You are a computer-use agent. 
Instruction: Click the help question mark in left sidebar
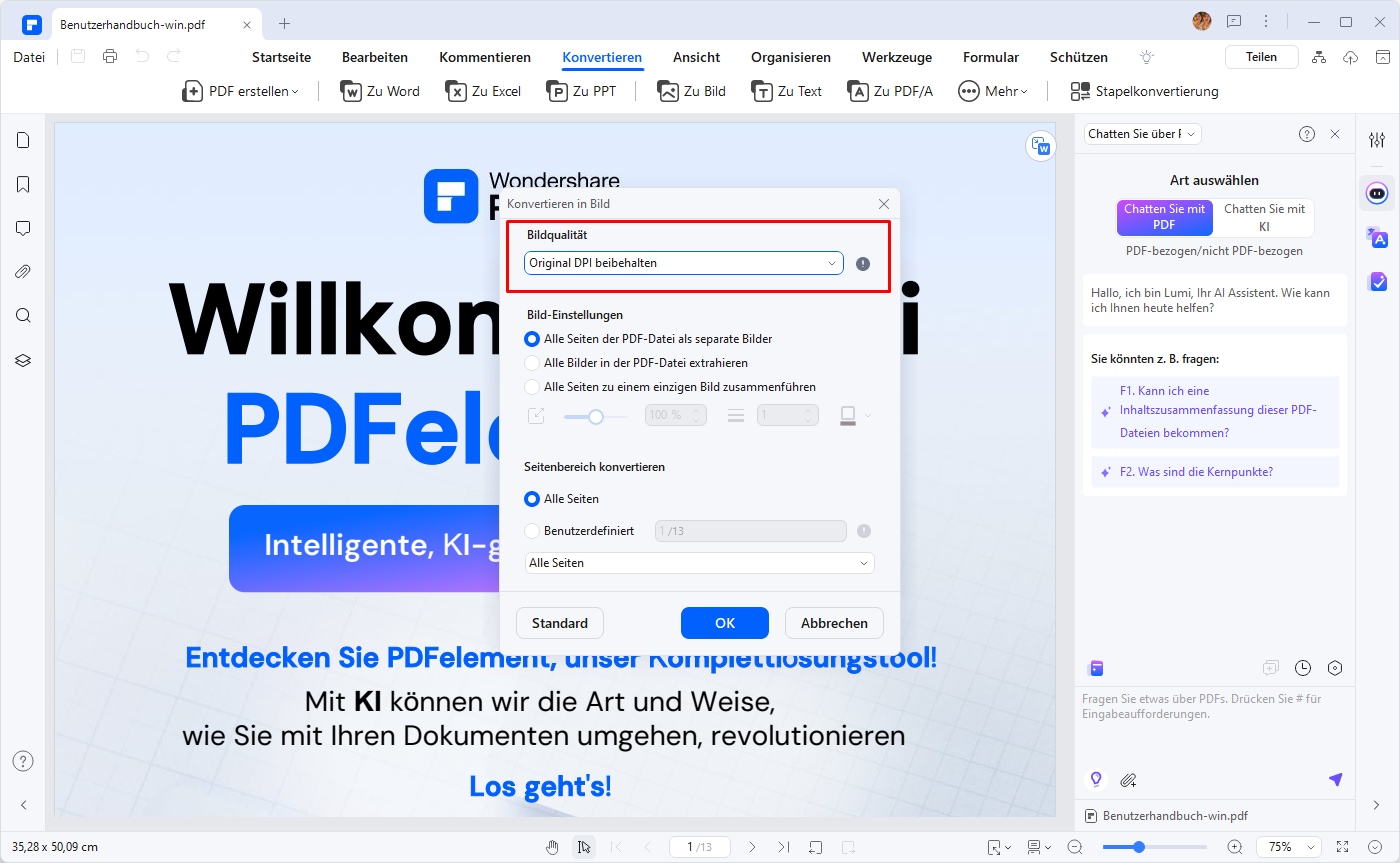point(23,761)
